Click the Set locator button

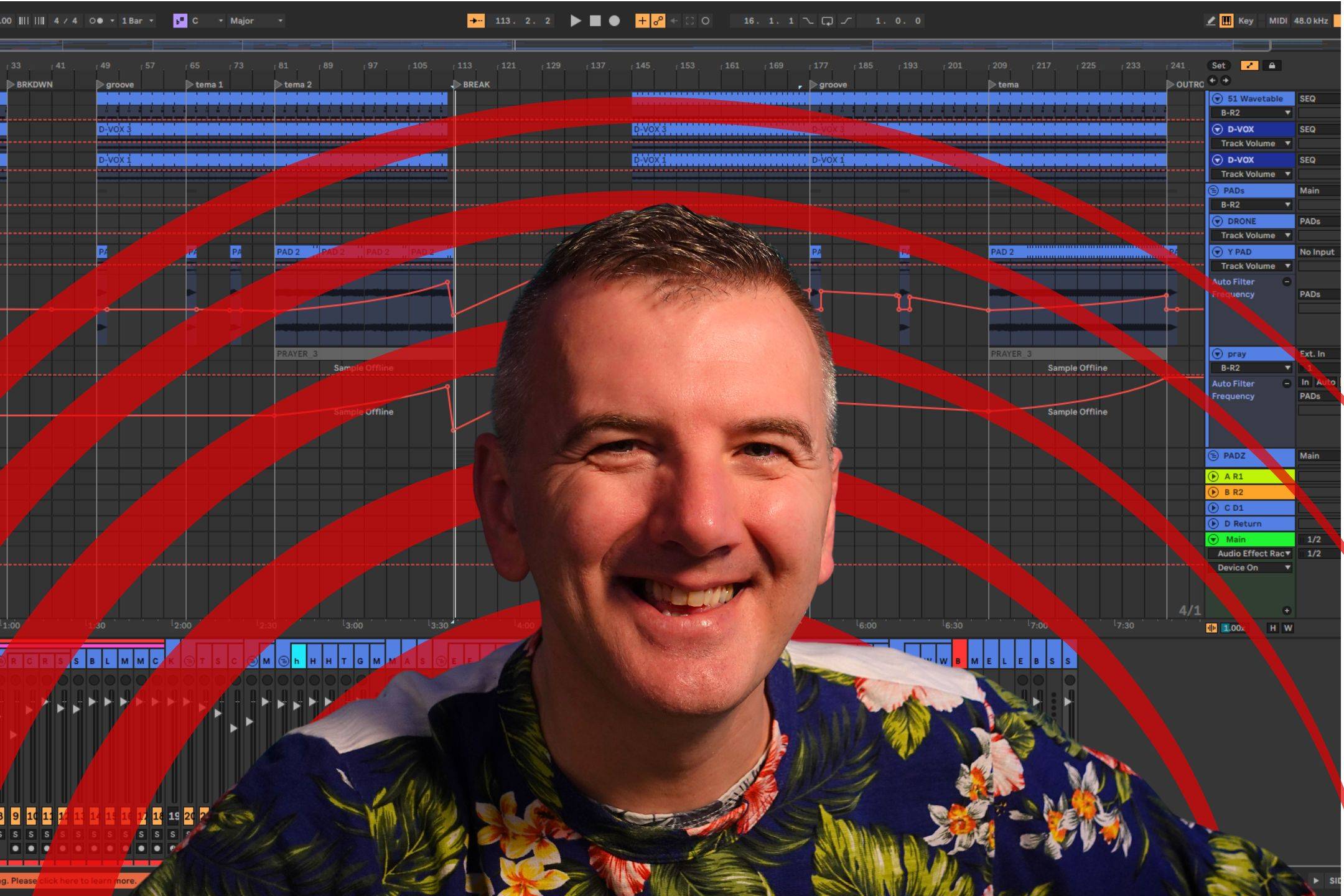(x=1218, y=65)
